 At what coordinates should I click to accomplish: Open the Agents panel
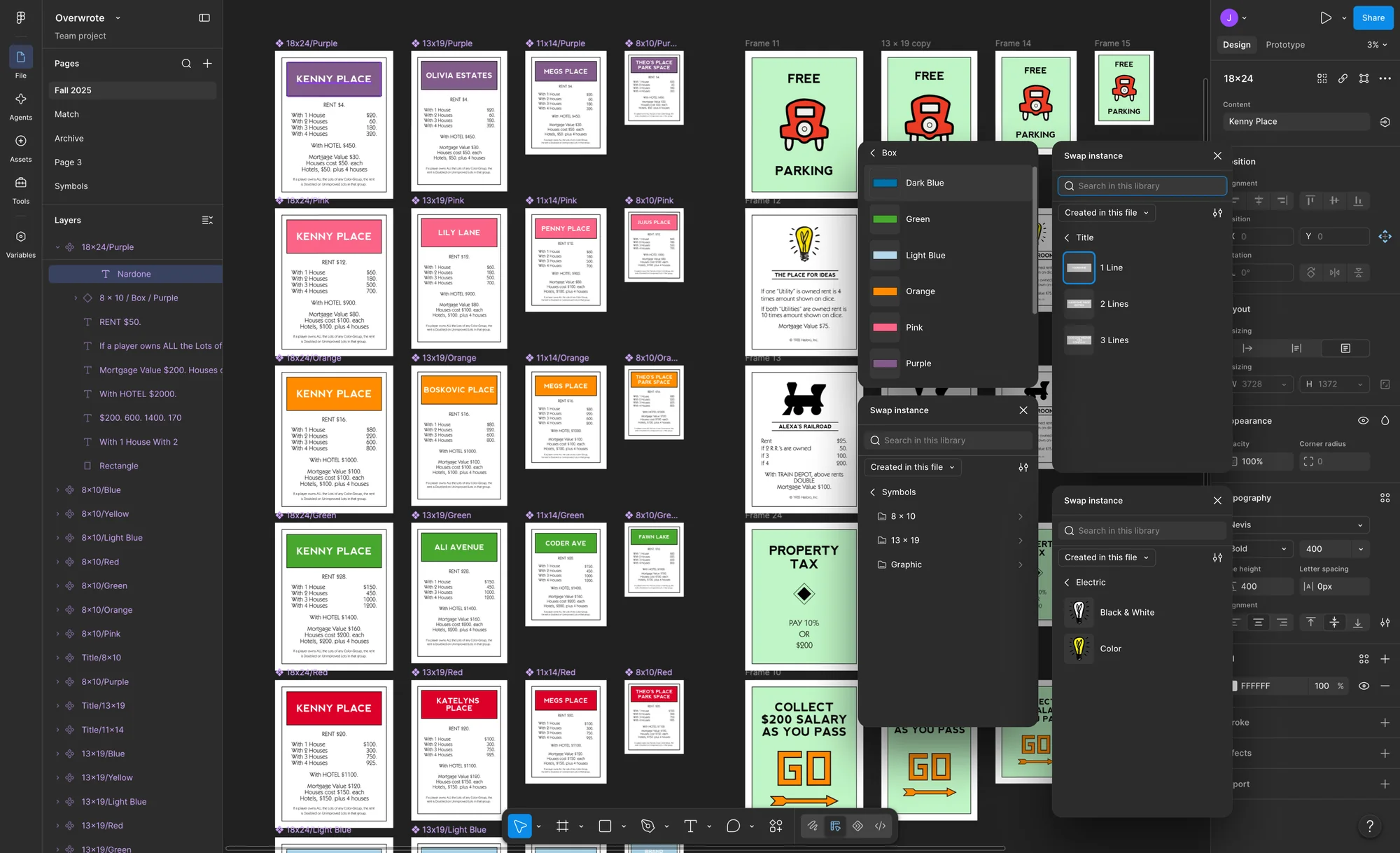(x=20, y=106)
